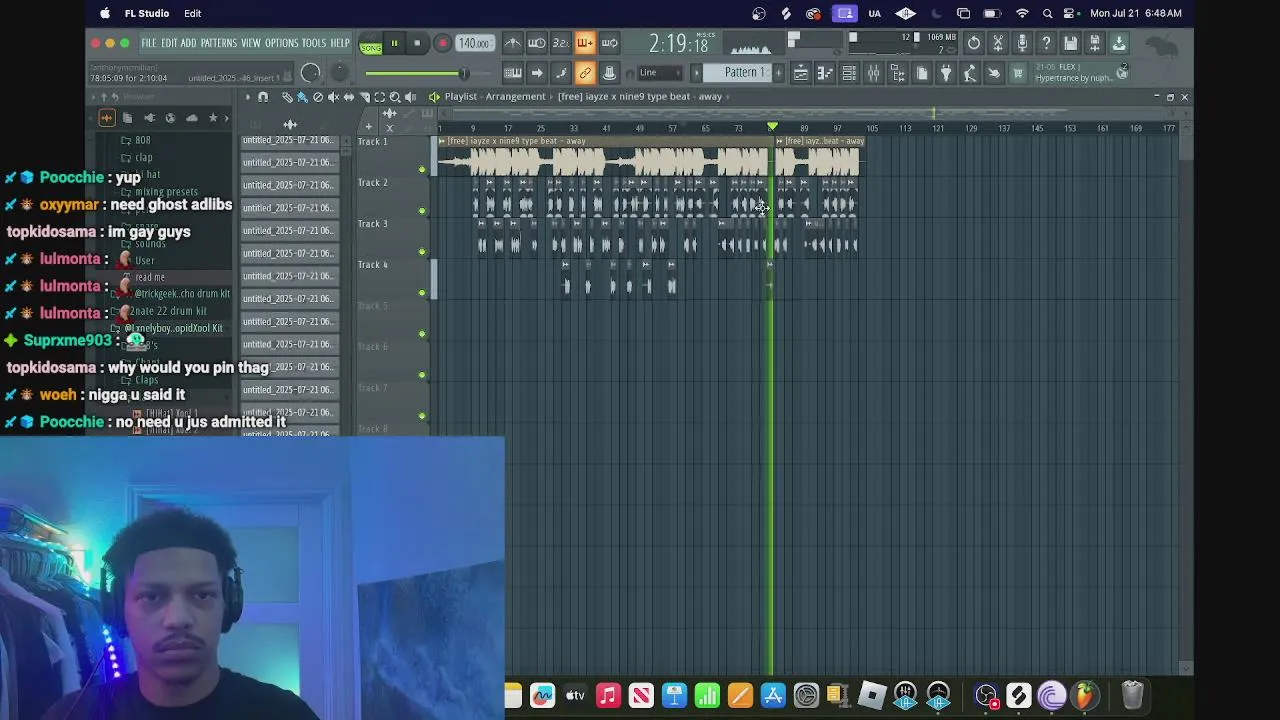Open the Line snap dropdown
The height and width of the screenshot is (720, 1280).
tap(660, 73)
